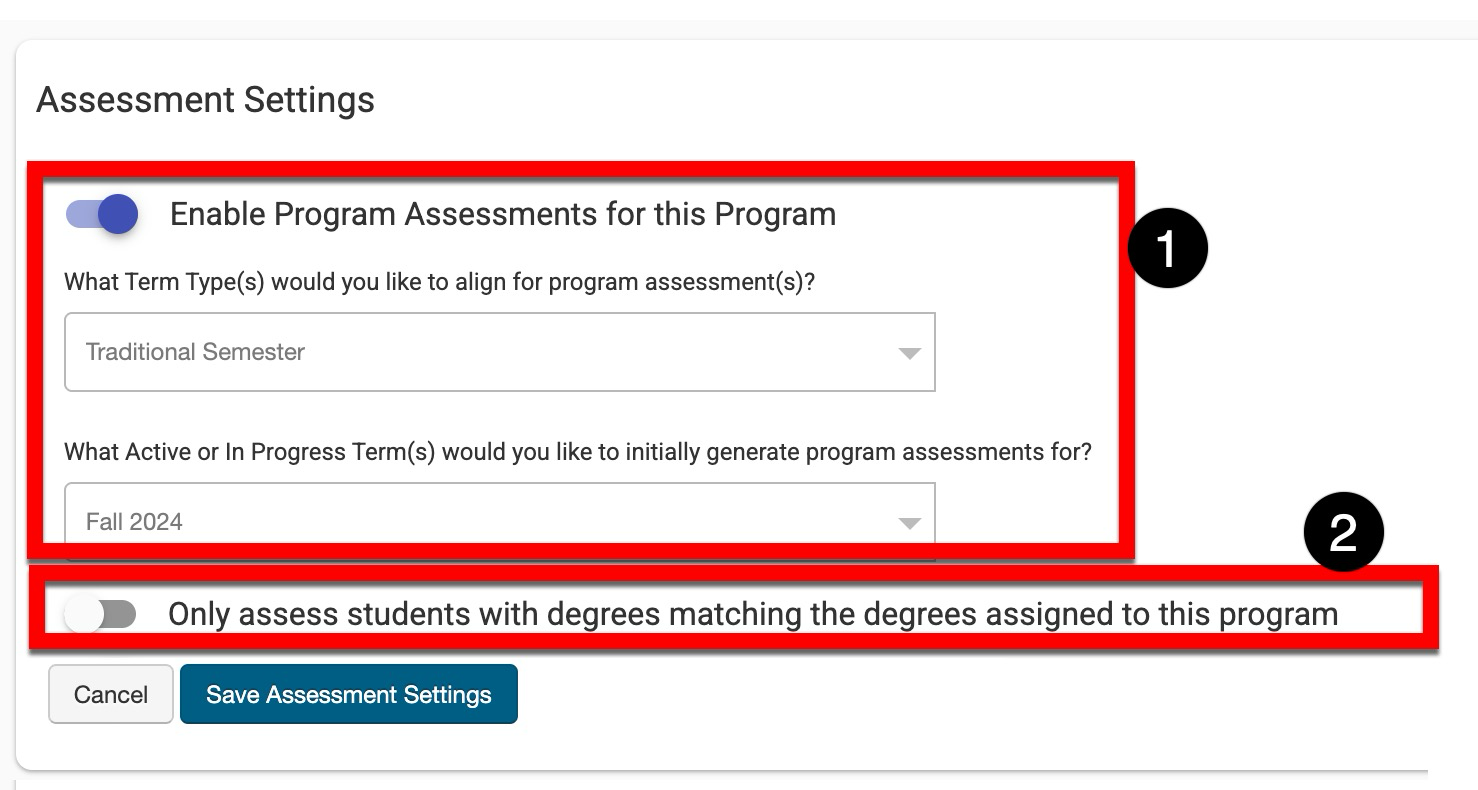Screen dimensions: 1478x790
Task: Click the Assessment Settings heading
Action: pyautogui.click(x=205, y=100)
